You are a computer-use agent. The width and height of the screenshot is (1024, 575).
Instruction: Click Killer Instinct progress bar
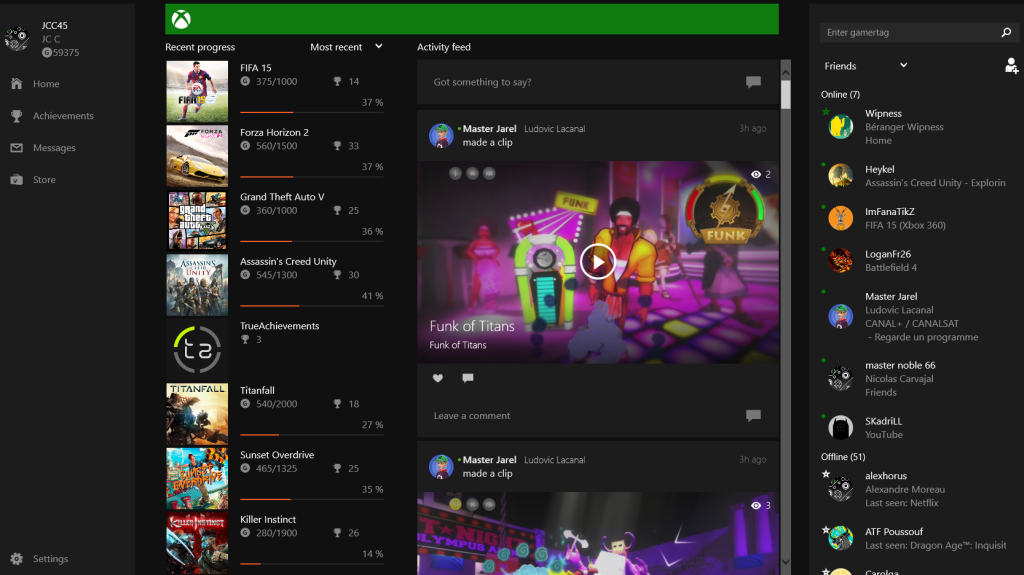pyautogui.click(x=312, y=563)
